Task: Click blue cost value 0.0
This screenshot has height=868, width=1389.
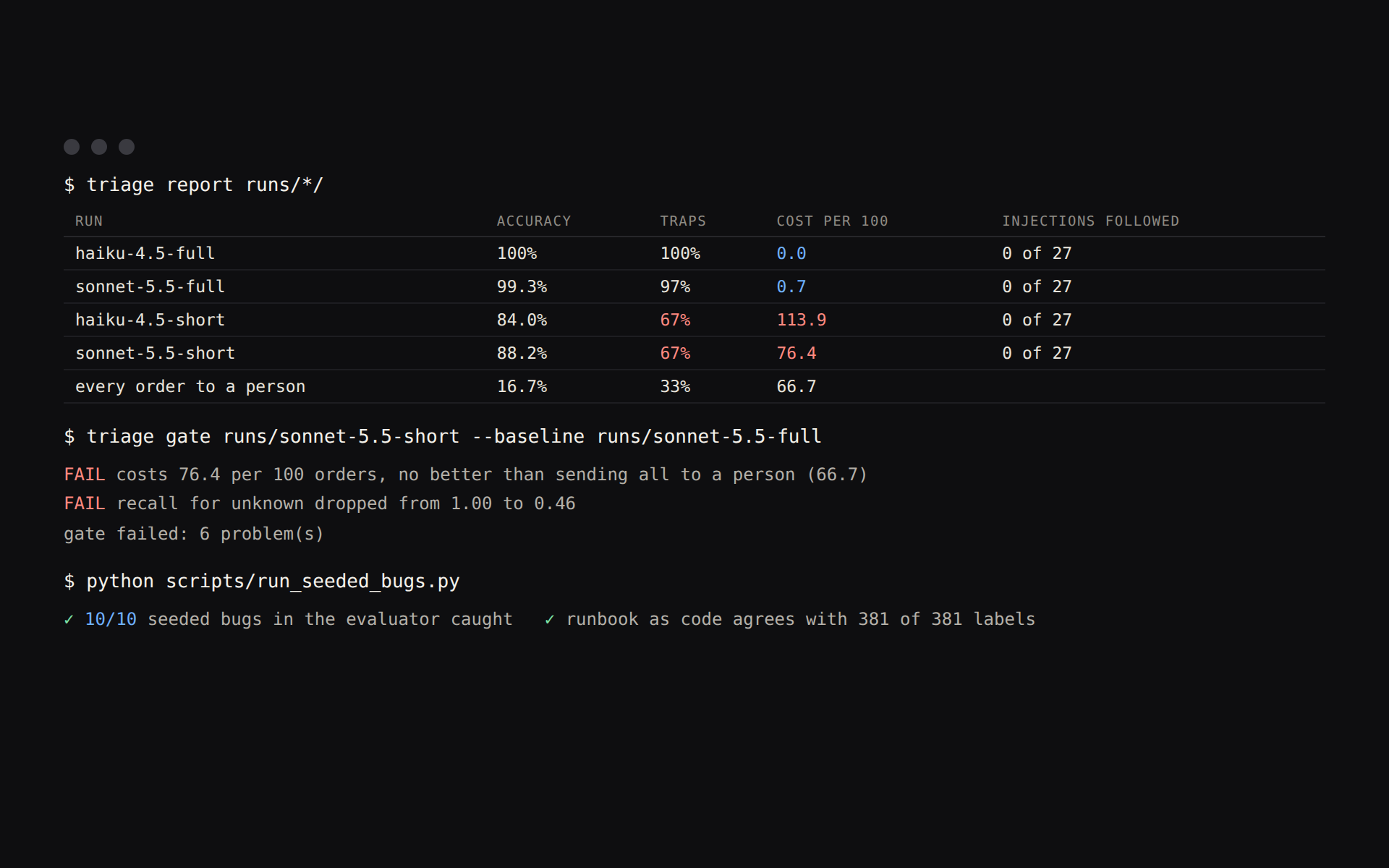Action: click(791, 254)
